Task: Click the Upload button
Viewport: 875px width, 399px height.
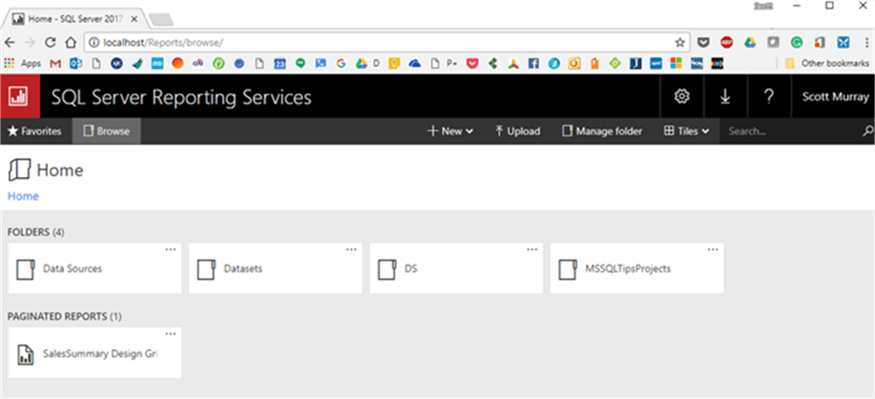Action: [518, 132]
